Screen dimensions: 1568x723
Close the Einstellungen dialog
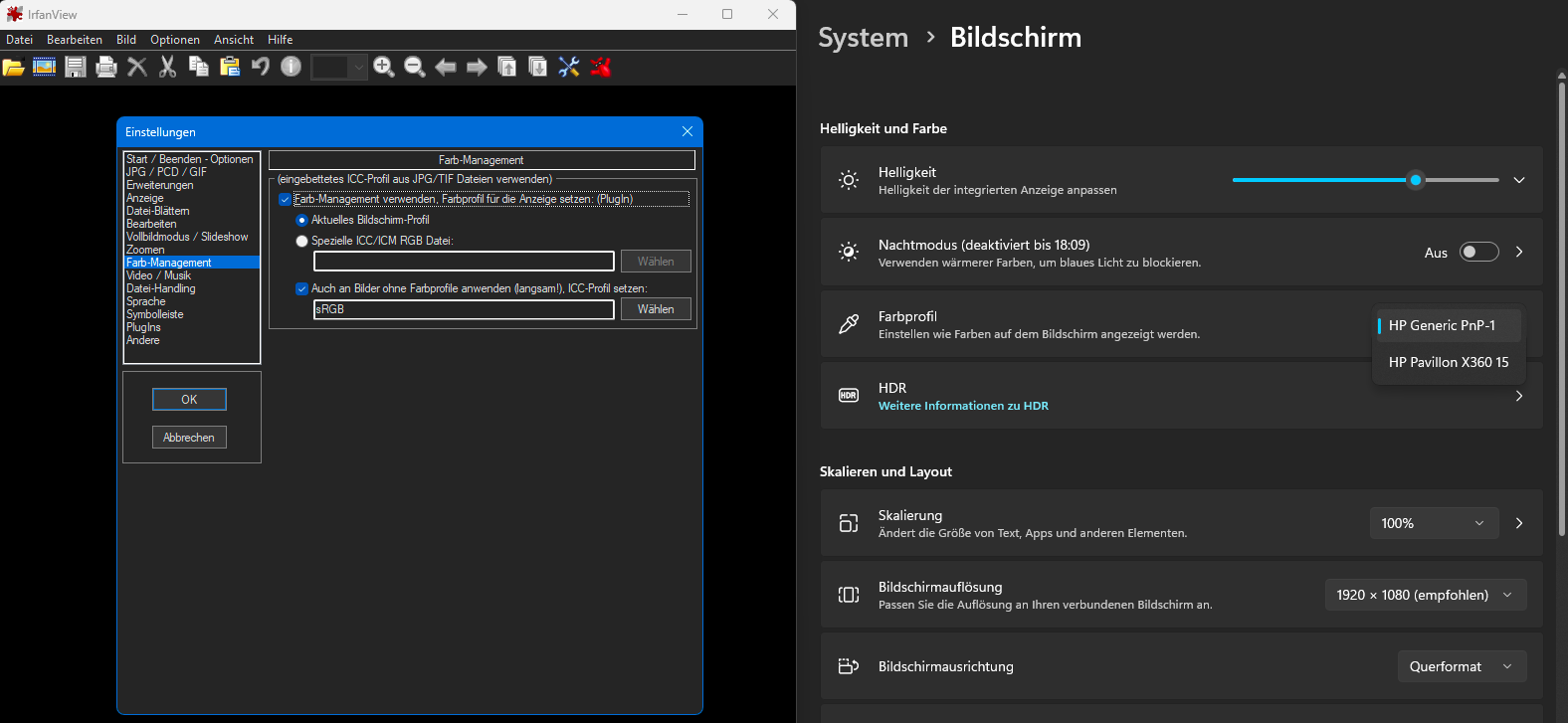(x=686, y=131)
